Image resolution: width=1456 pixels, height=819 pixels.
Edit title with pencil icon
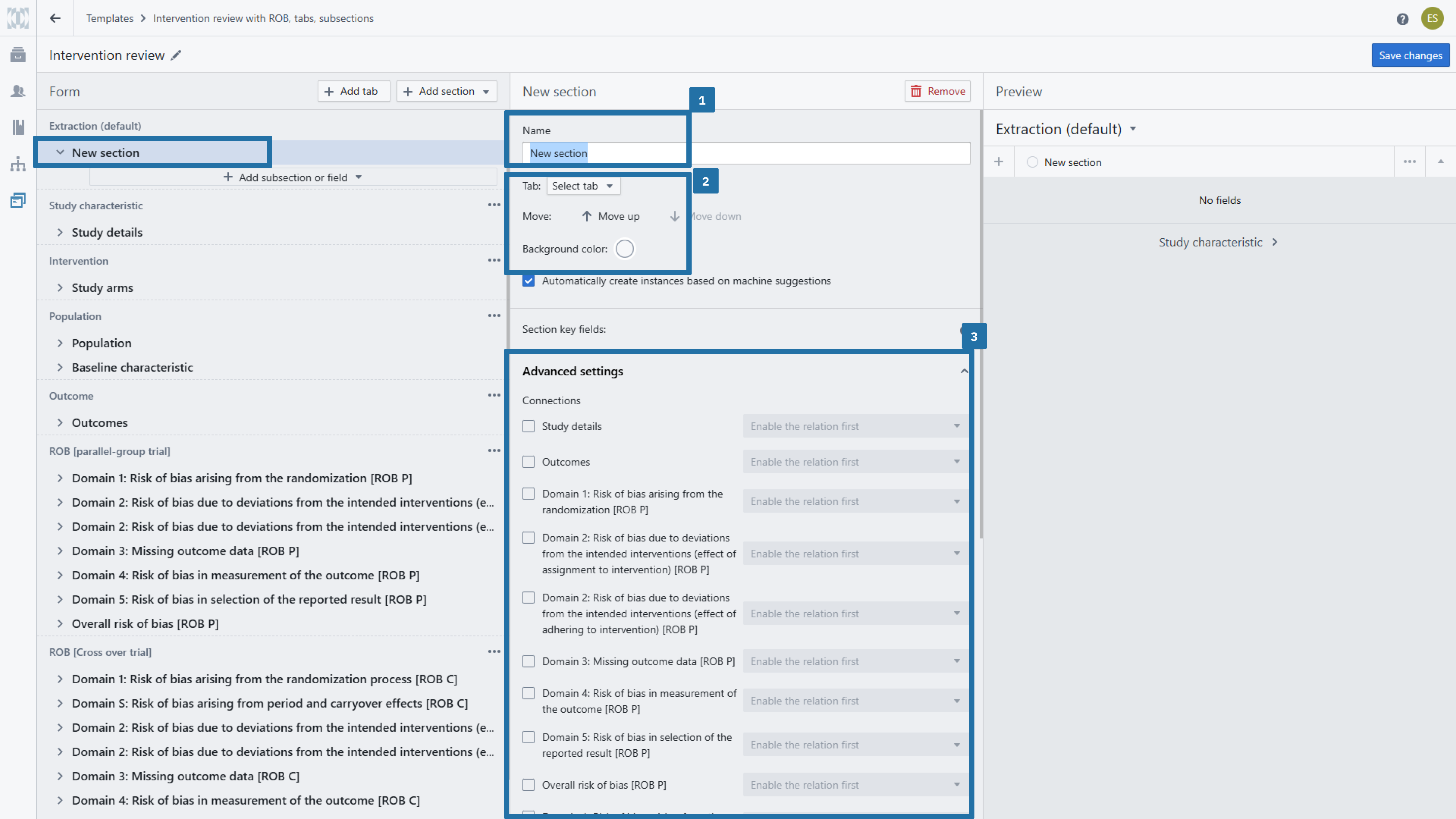176,55
